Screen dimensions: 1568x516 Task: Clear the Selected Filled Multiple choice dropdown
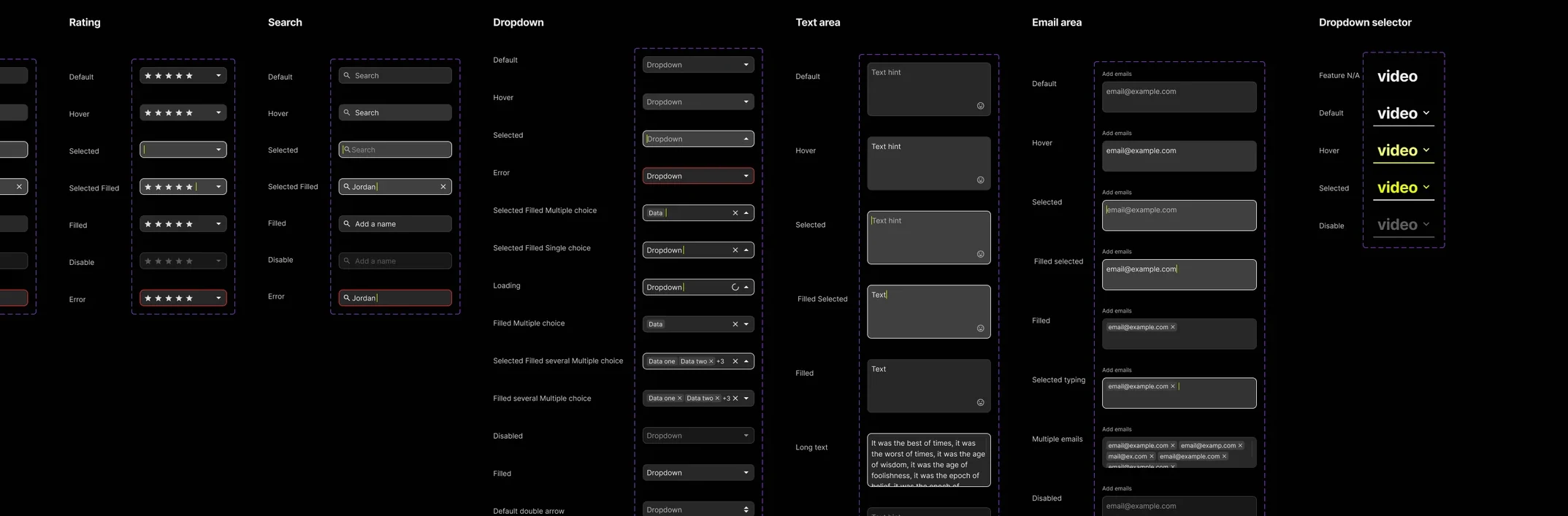(735, 213)
